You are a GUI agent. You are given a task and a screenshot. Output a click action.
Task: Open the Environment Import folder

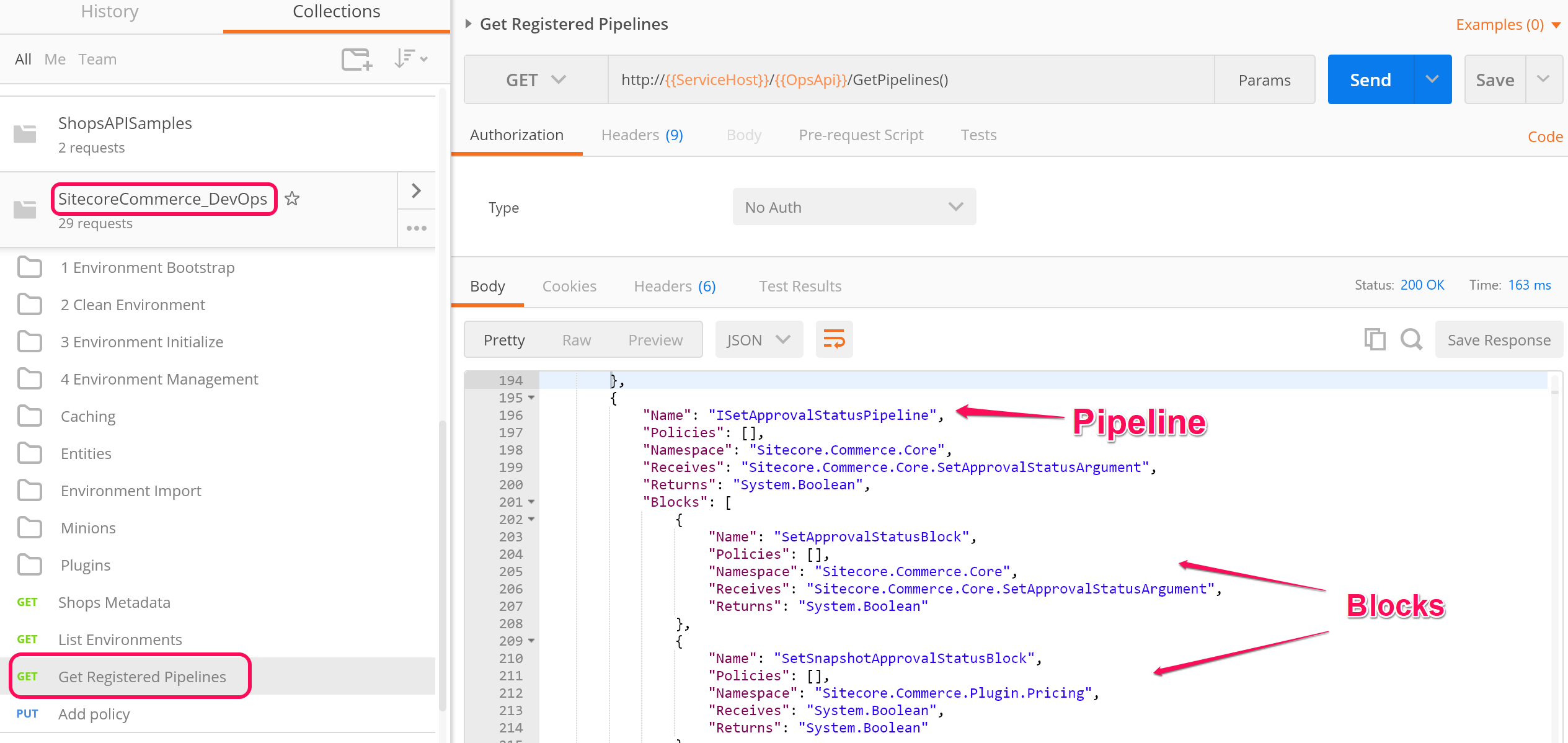click(x=130, y=490)
